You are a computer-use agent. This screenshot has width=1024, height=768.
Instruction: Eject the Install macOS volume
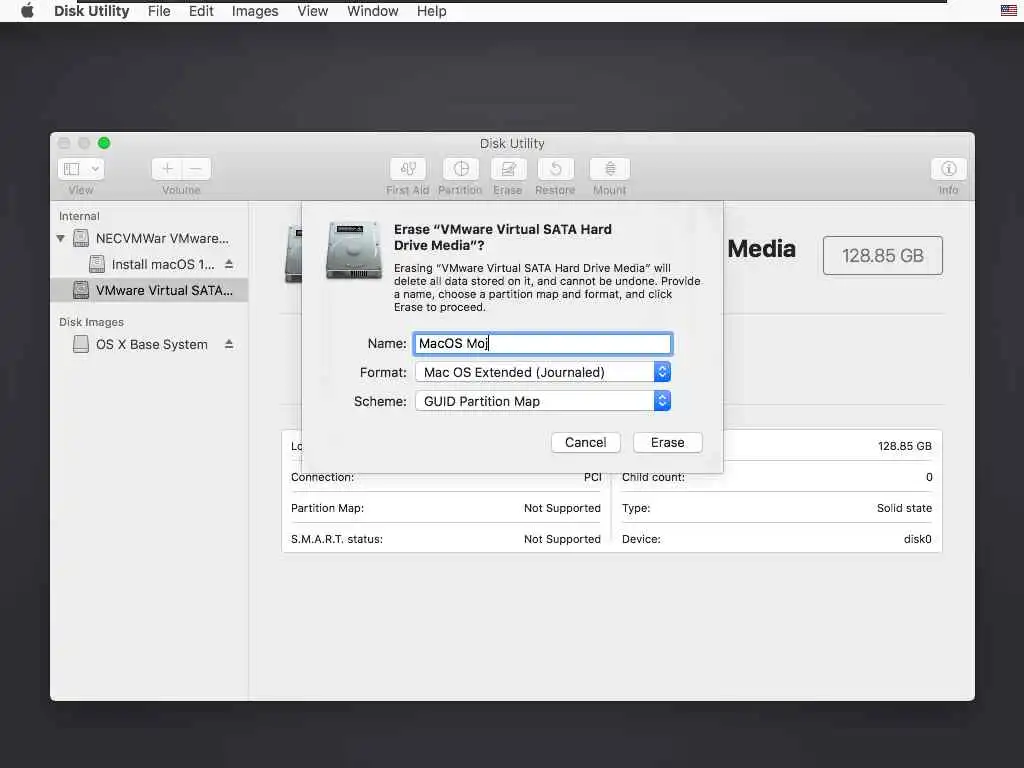(x=229, y=264)
